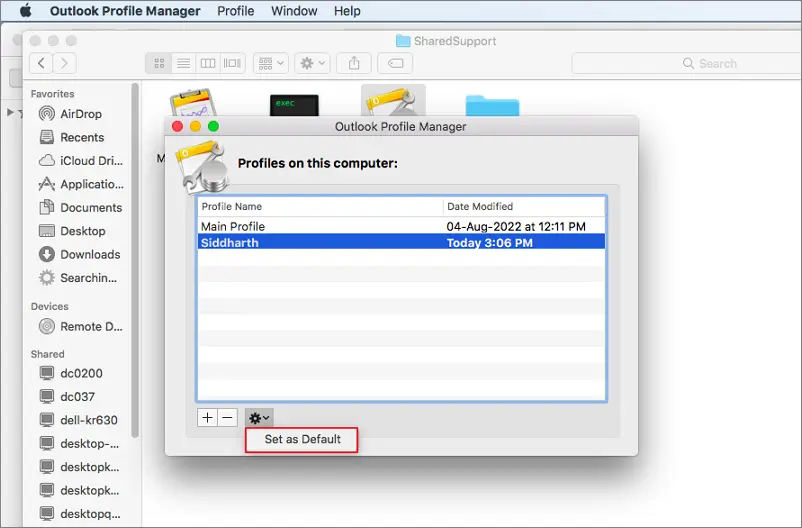
Task: Remove the selected profile with the minus button
Action: tap(228, 417)
